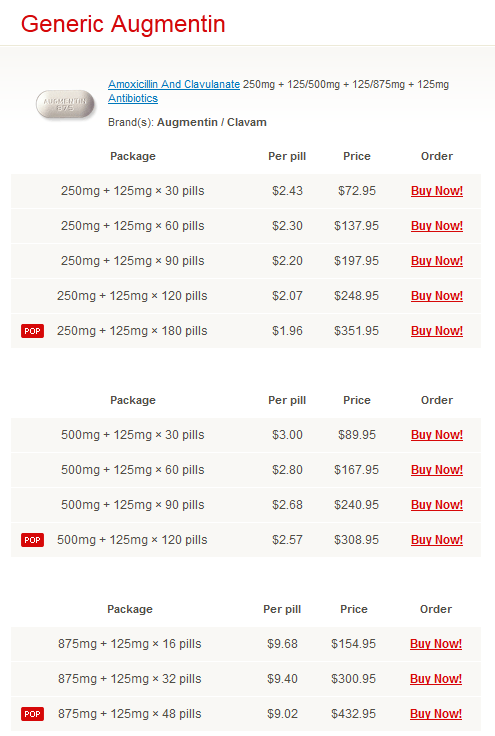Buy 250mg + 125mg × 30 pills
Screen dimensions: 495x736
pos(437,191)
